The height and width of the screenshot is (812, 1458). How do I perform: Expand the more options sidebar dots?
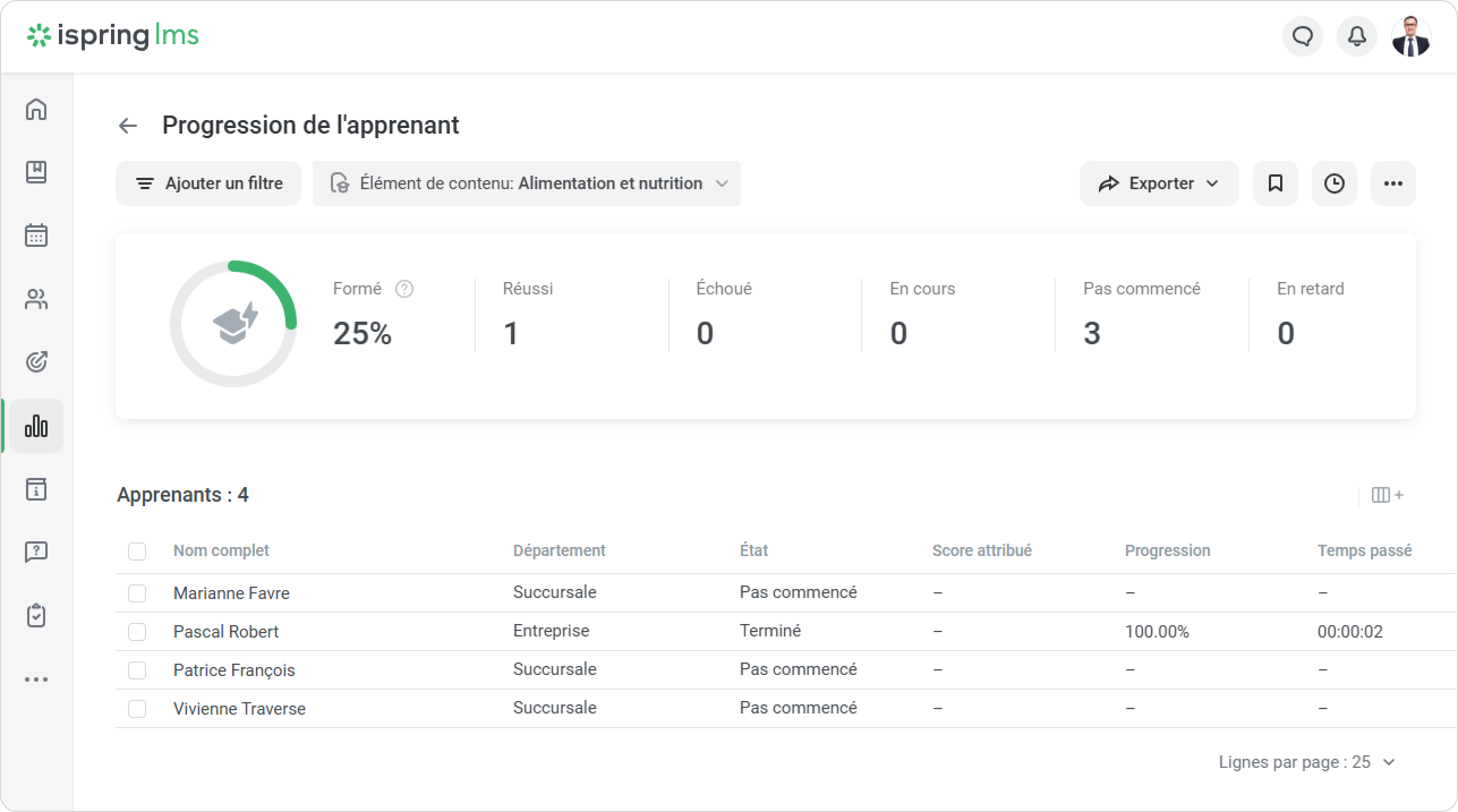click(36, 679)
